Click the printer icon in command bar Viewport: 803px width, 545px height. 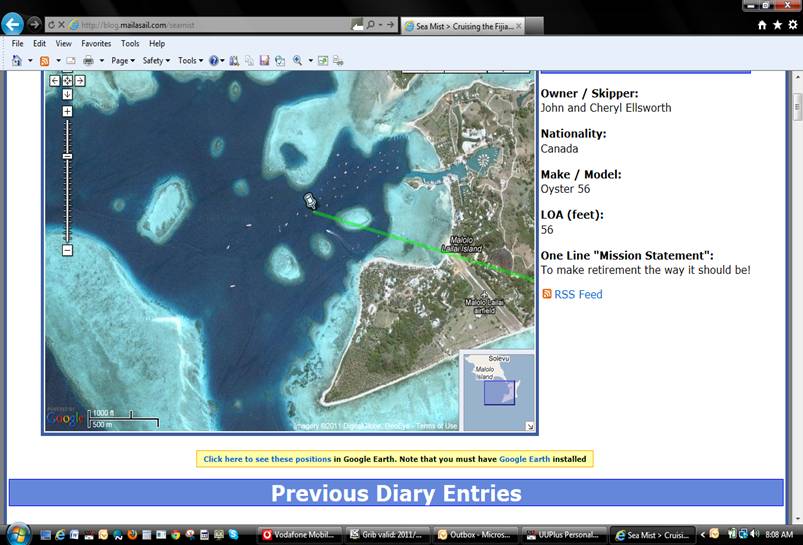(88, 60)
